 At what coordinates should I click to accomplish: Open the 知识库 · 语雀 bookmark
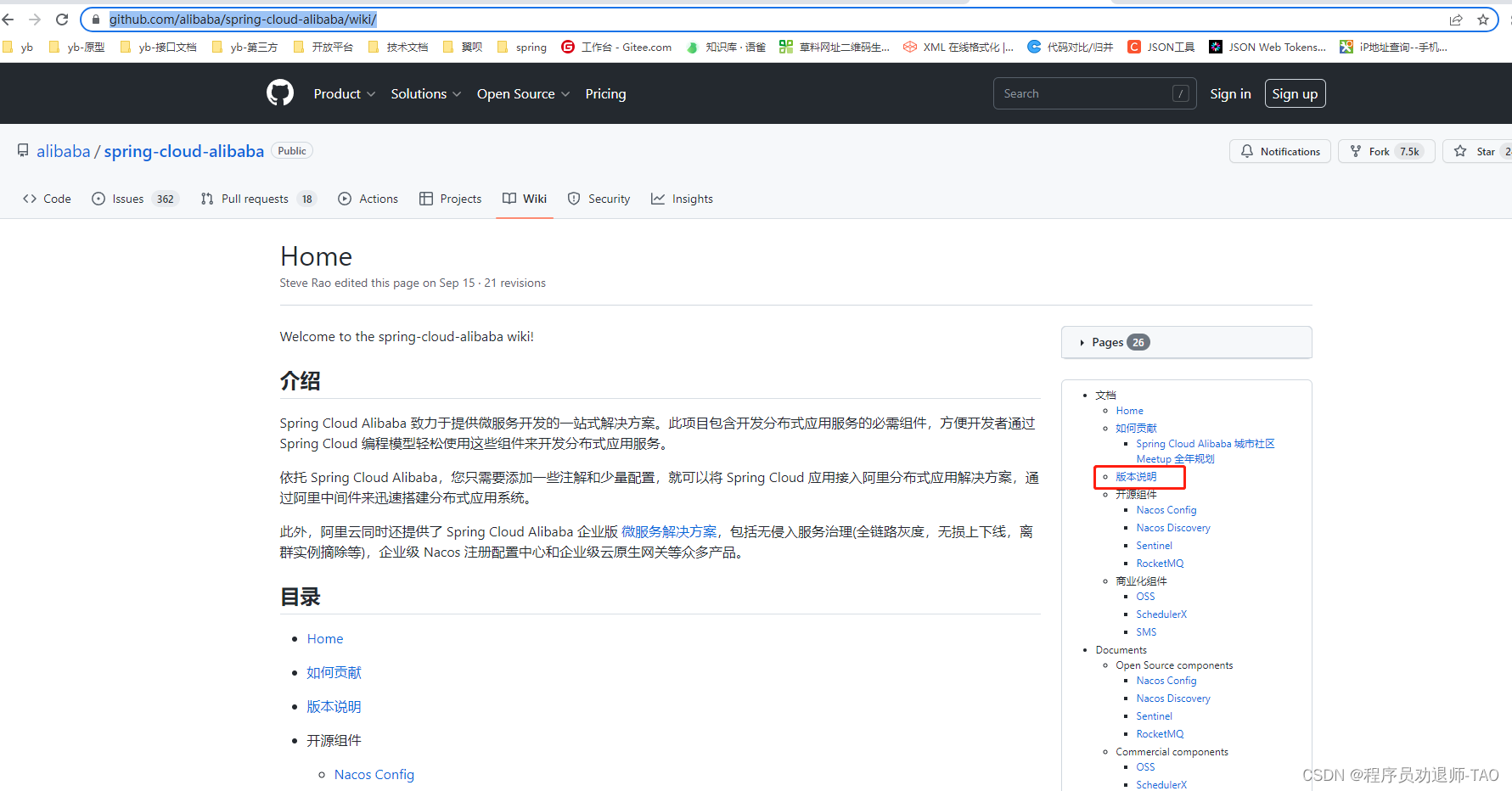click(x=726, y=47)
